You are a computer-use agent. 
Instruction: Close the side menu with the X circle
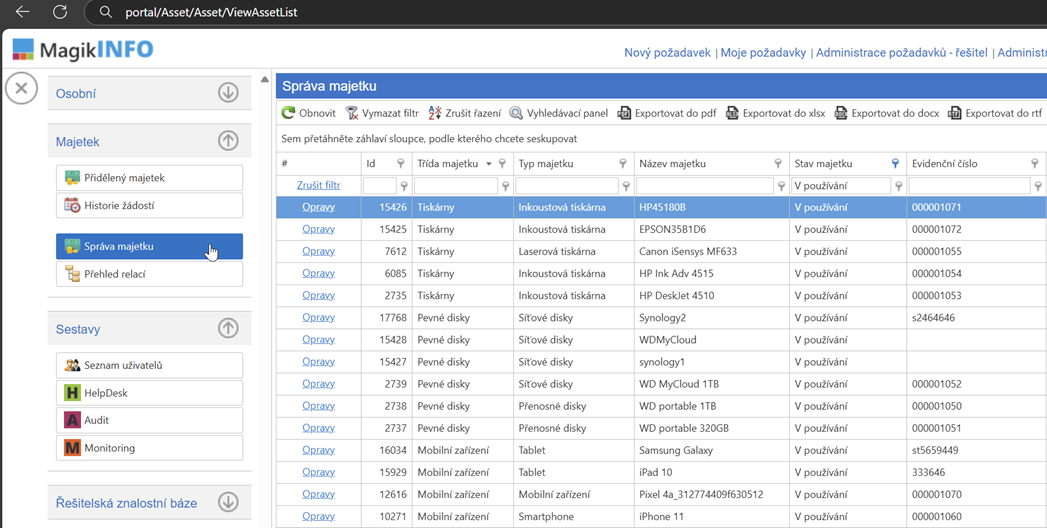point(21,88)
